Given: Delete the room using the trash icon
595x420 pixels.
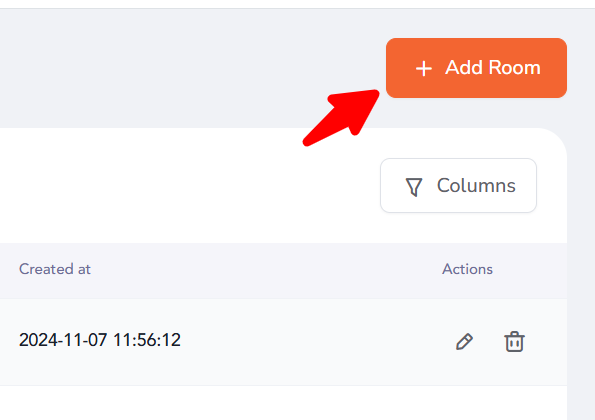Looking at the screenshot, I should 514,342.
